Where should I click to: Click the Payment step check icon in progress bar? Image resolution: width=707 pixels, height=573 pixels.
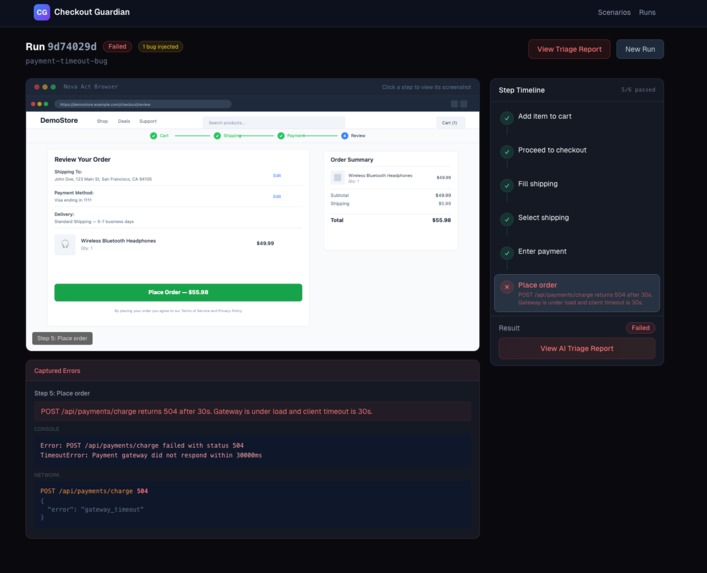click(281, 136)
